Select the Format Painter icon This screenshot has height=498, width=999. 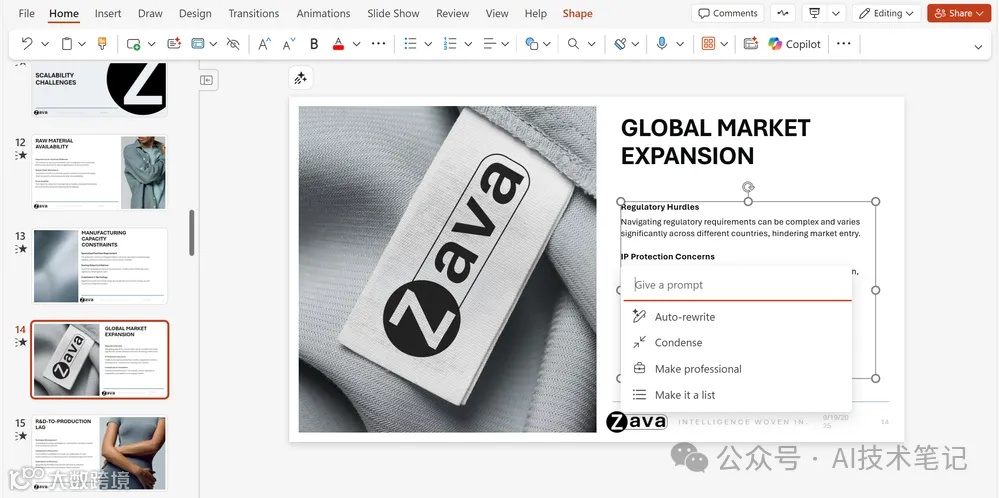102,44
